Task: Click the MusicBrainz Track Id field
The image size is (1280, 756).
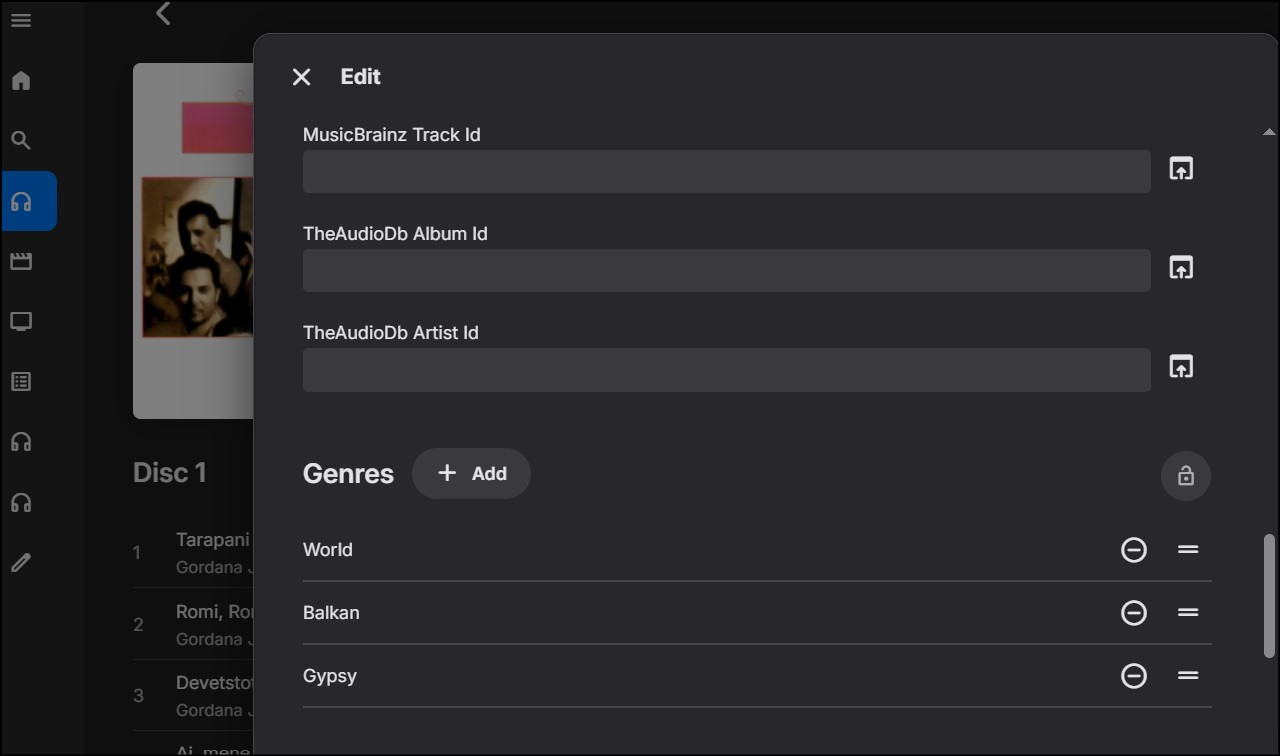Action: (726, 172)
